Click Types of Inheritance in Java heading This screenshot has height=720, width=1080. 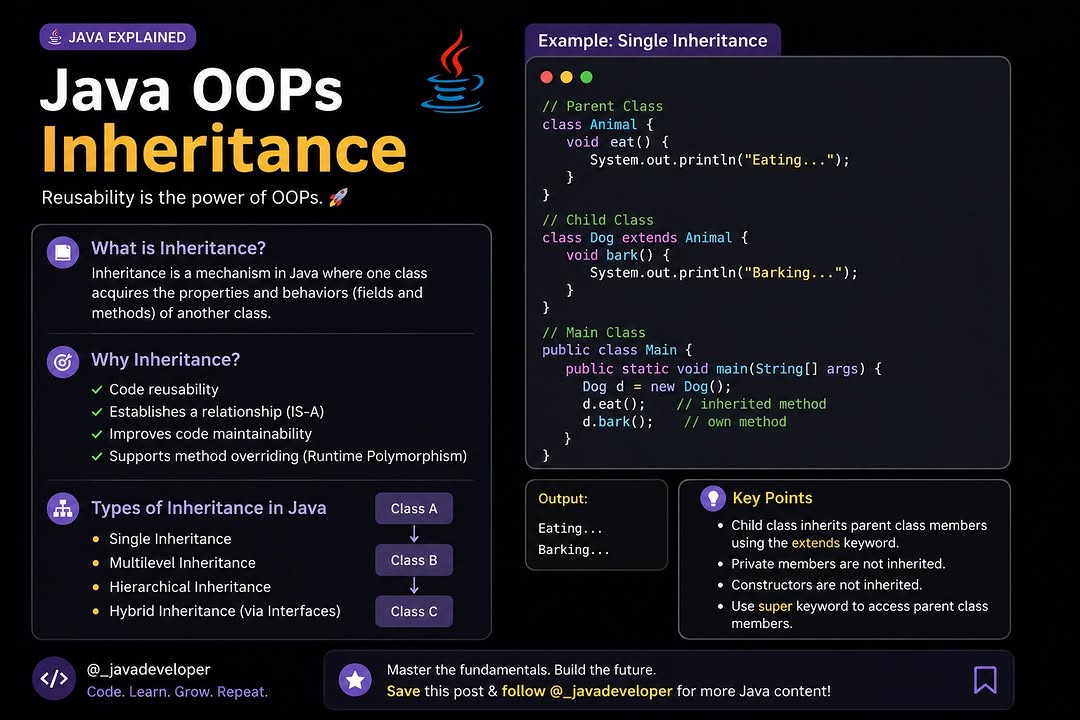click(x=209, y=508)
